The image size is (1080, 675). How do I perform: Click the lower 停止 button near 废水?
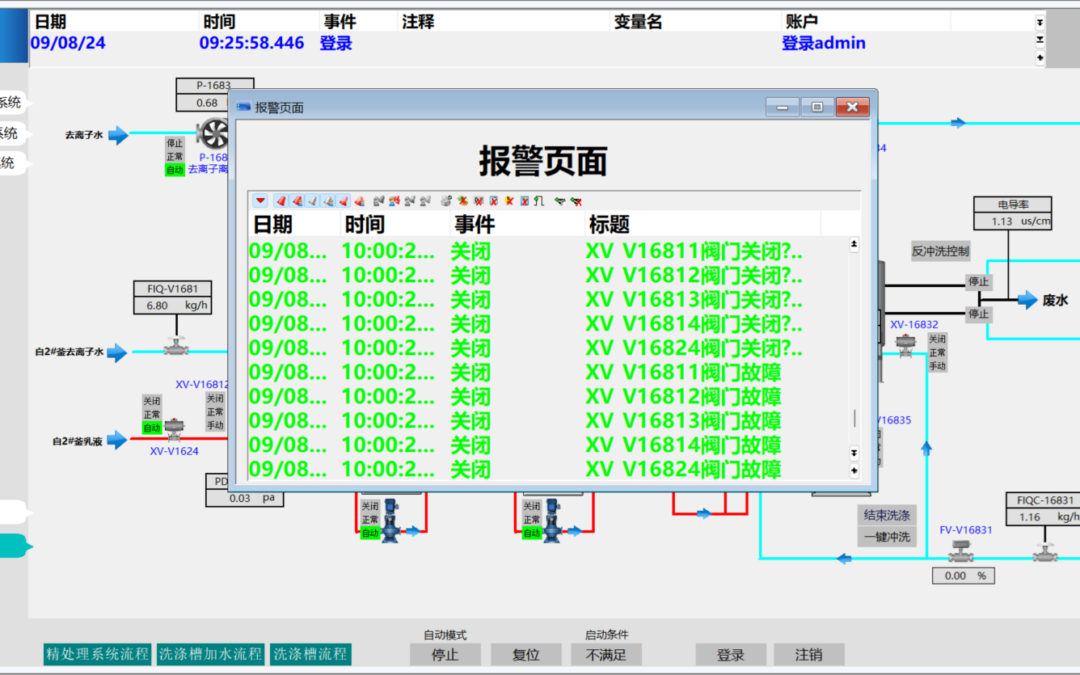(x=978, y=314)
